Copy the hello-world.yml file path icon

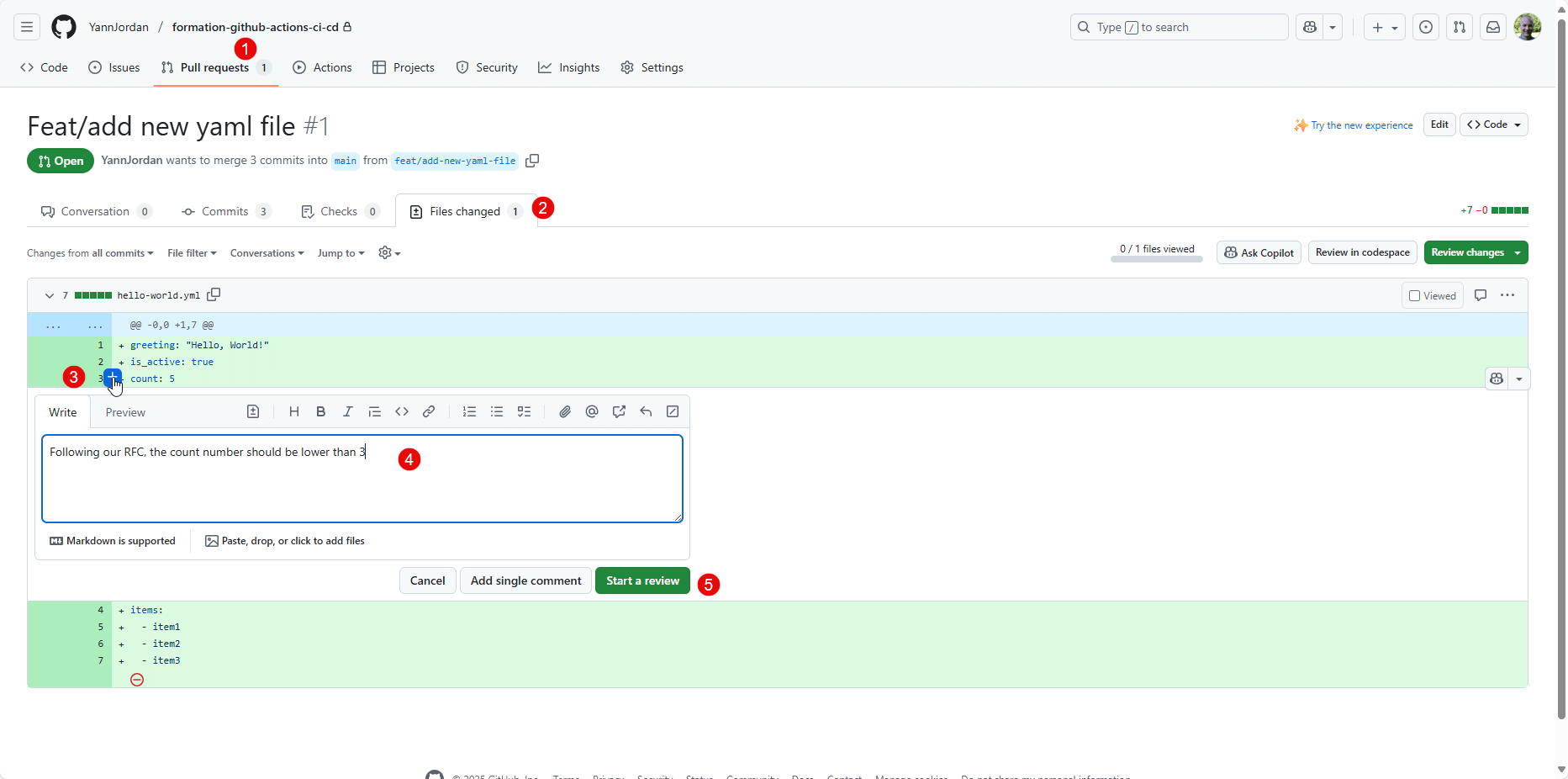[x=214, y=295]
